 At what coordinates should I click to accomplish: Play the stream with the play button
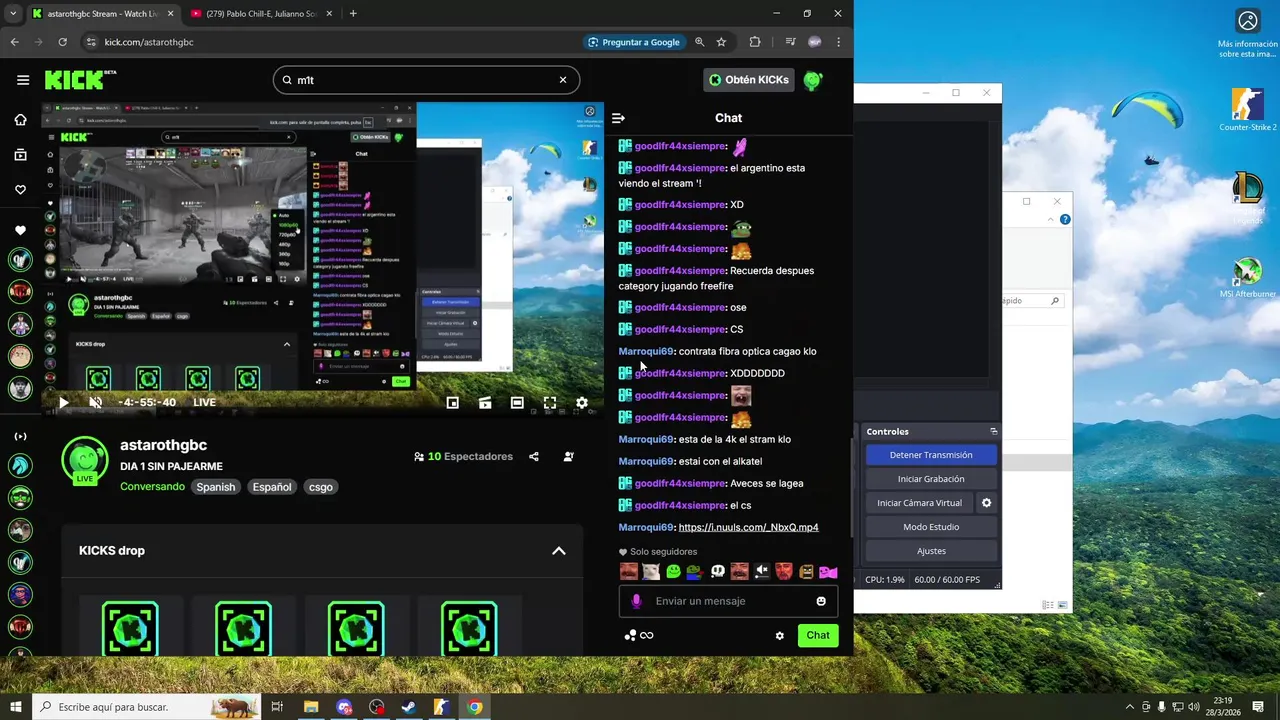click(63, 403)
